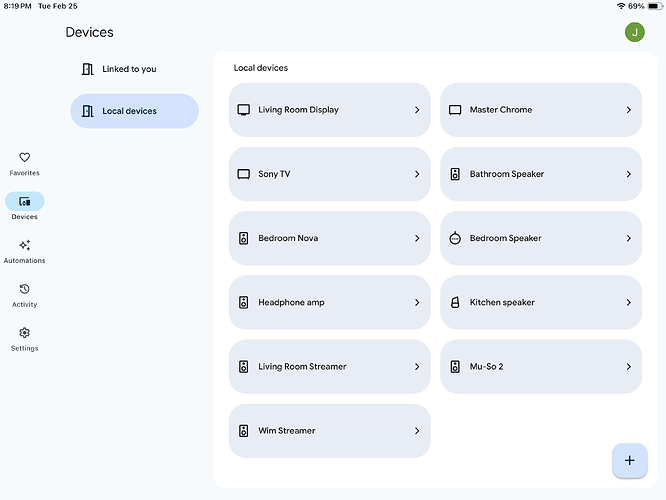Check the Wi-Fi status icon
The height and width of the screenshot is (500, 666).
point(621,6)
